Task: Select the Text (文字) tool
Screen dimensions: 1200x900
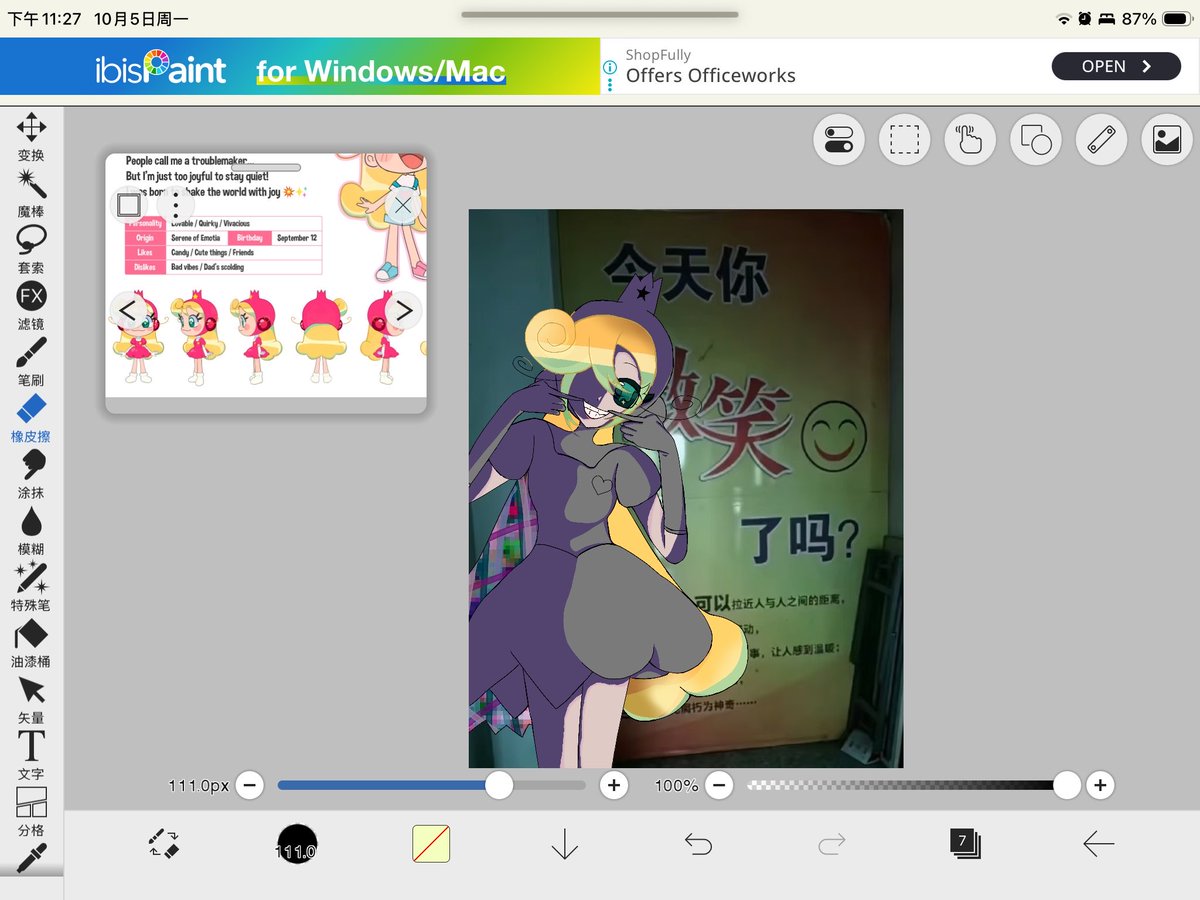Action: pyautogui.click(x=31, y=755)
